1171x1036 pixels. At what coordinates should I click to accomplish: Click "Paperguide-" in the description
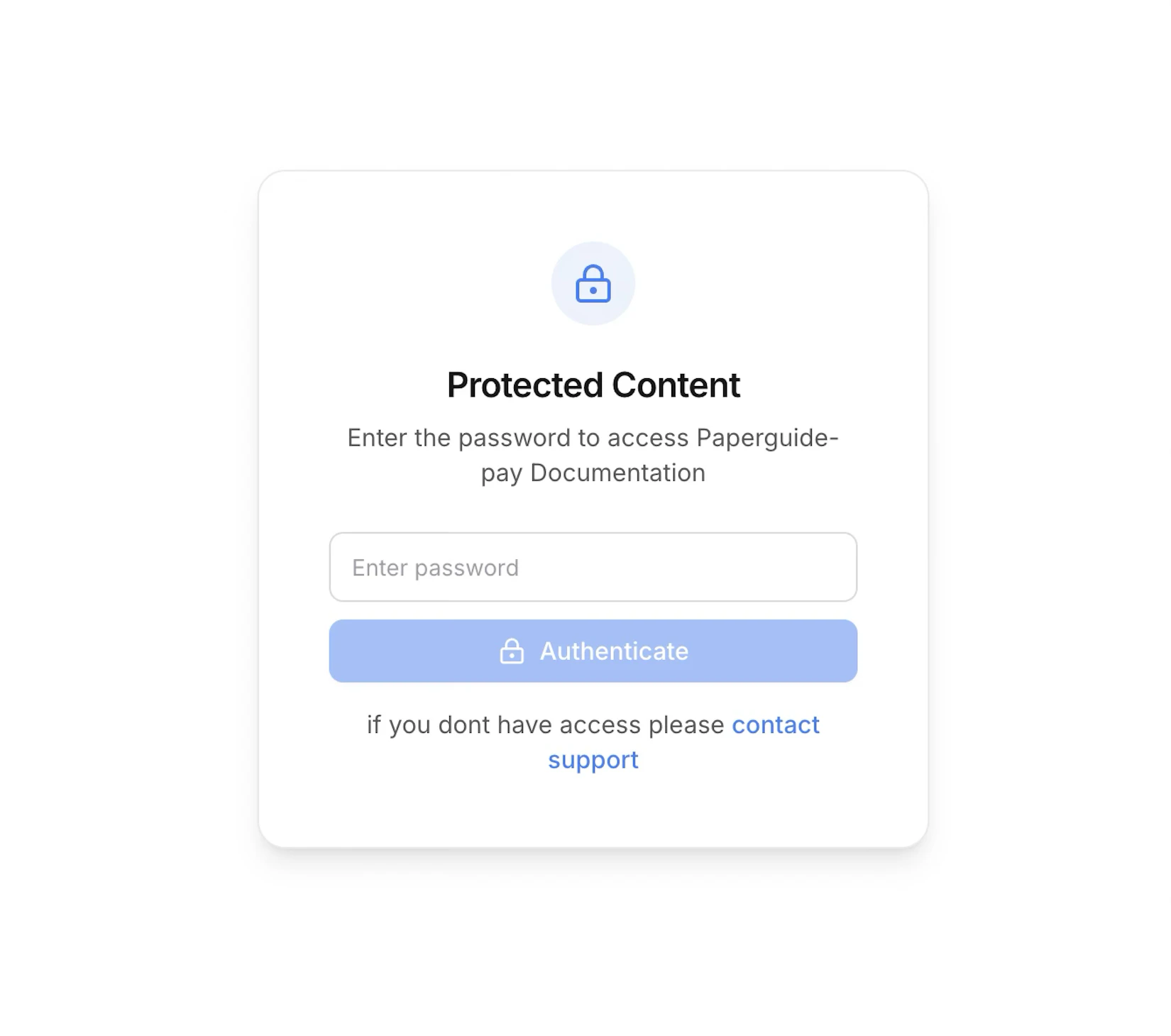767,438
